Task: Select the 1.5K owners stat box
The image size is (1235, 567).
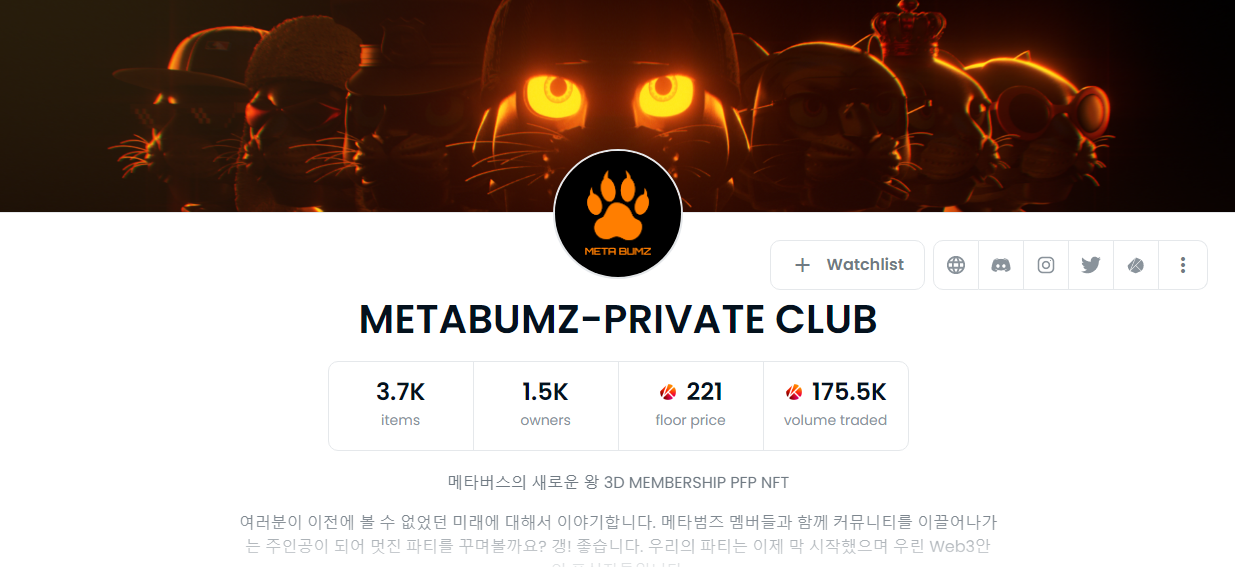Action: pyautogui.click(x=546, y=406)
